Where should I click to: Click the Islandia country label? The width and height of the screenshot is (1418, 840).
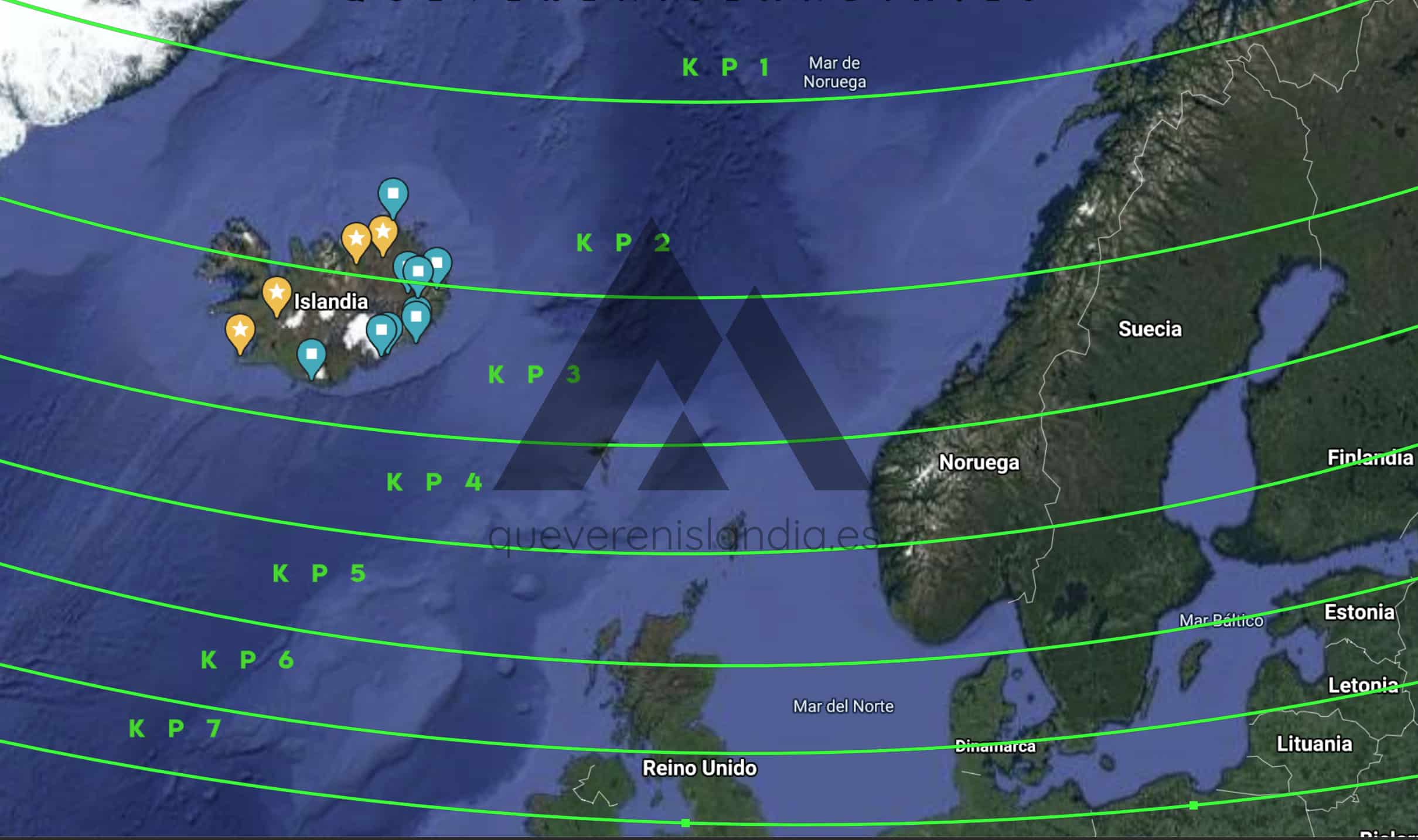331,302
